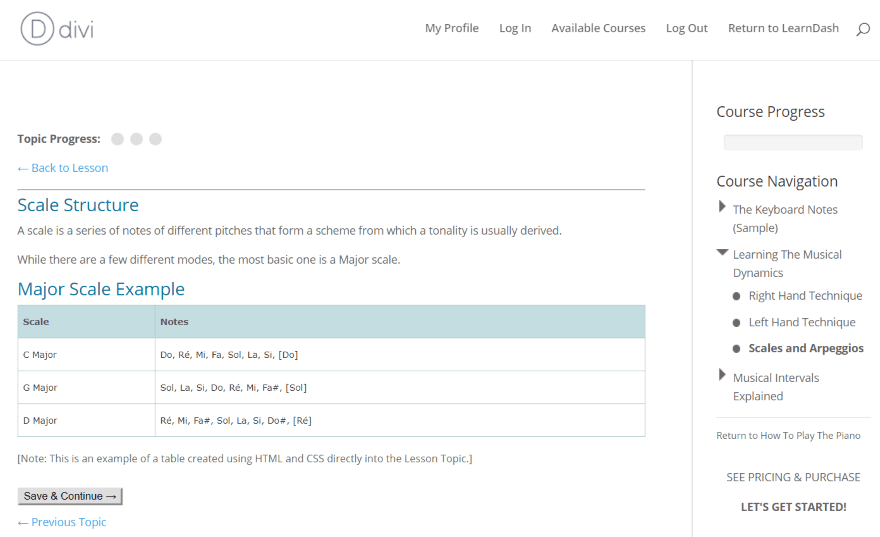Select Log Out in the header
The width and height of the screenshot is (880, 537).
pyautogui.click(x=687, y=28)
